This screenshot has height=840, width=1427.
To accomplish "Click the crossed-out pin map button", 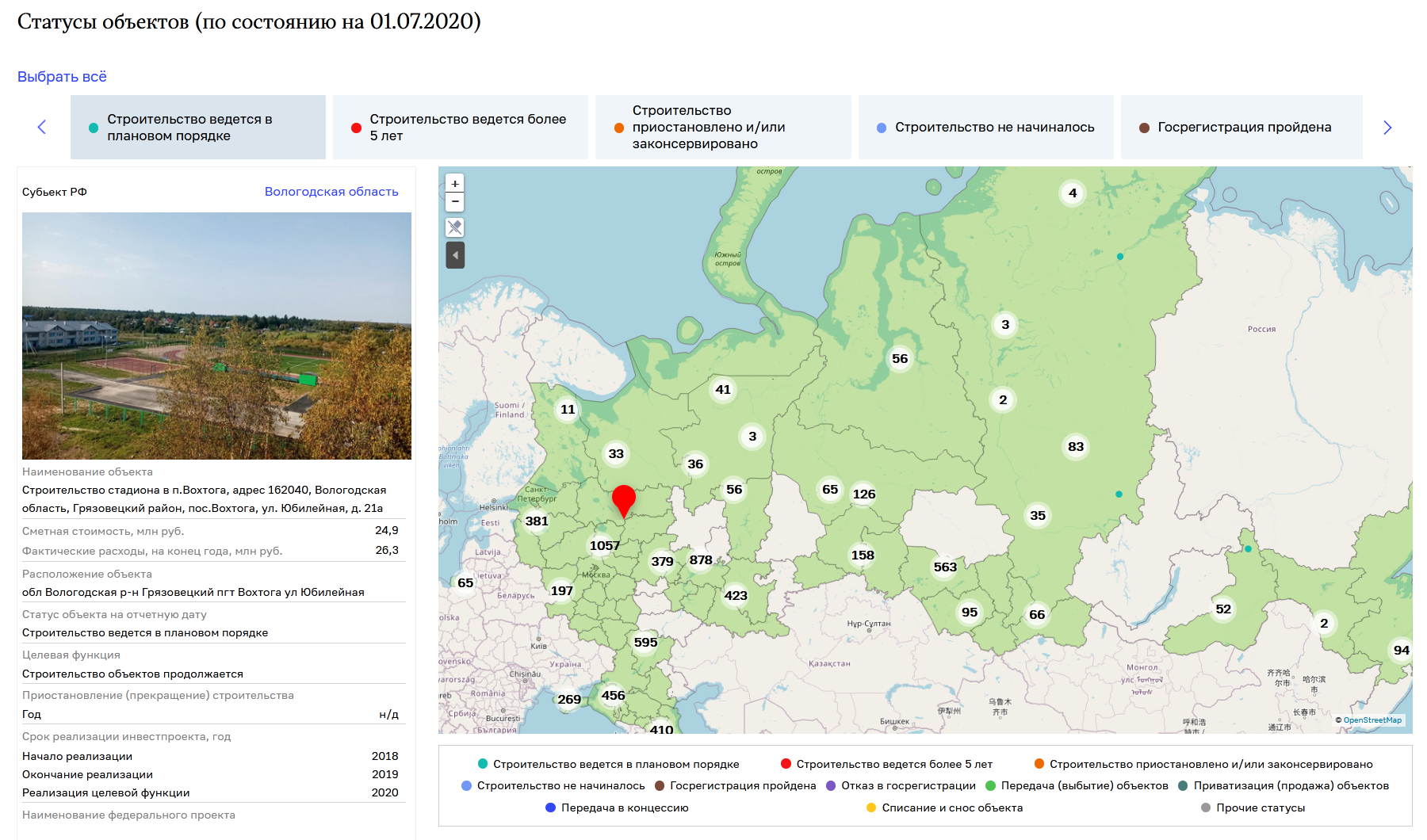I will tap(455, 228).
